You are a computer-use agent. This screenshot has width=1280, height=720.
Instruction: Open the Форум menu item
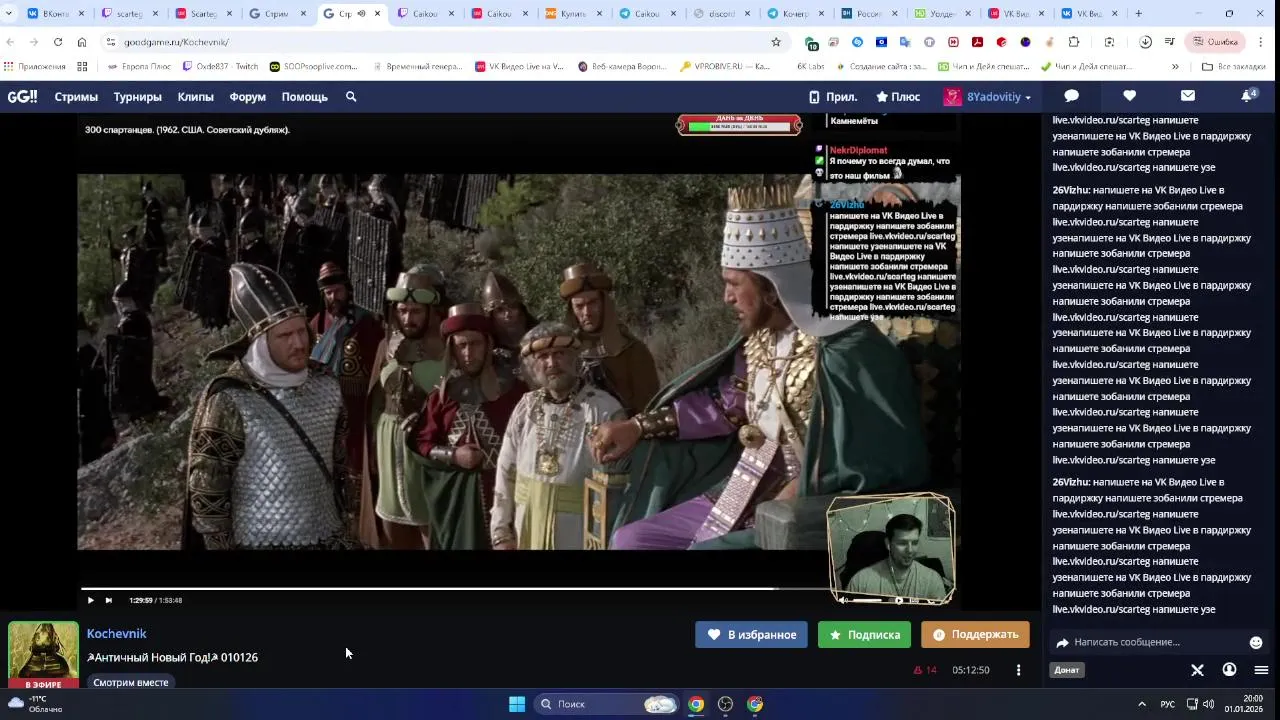[x=248, y=97]
